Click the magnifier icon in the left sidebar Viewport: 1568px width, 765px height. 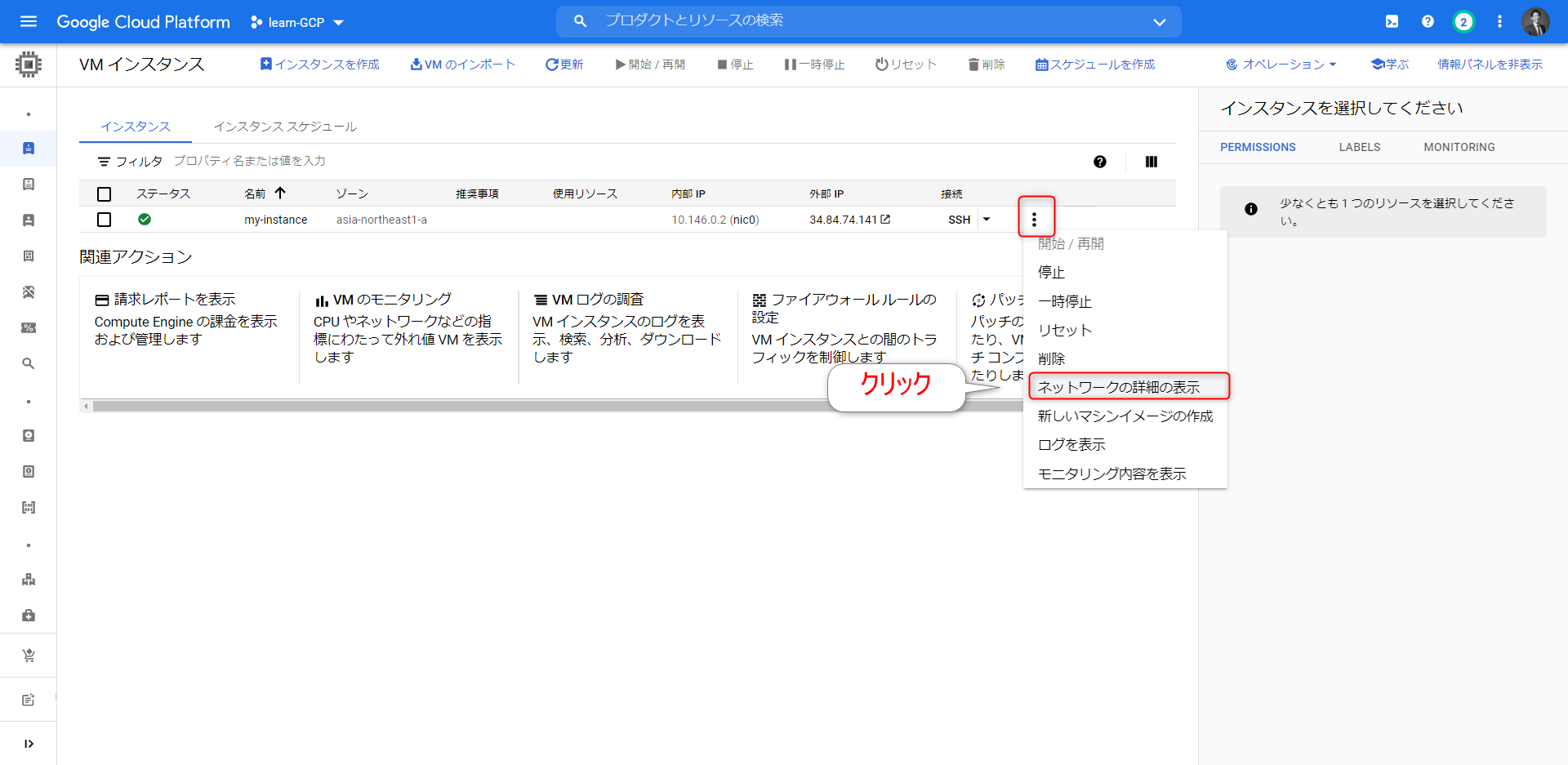(29, 364)
